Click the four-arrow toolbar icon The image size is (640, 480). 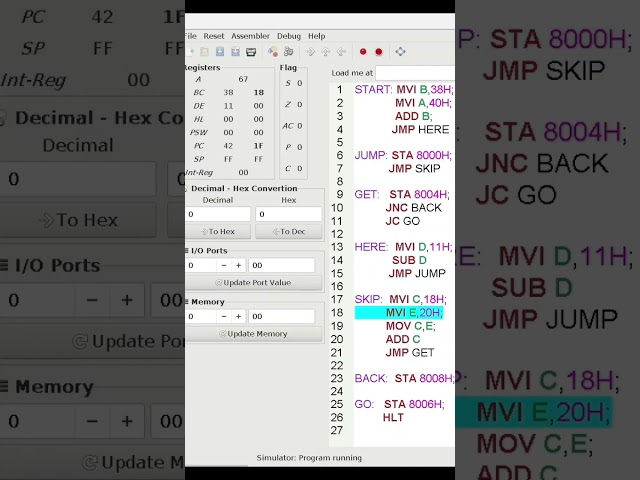(400, 52)
